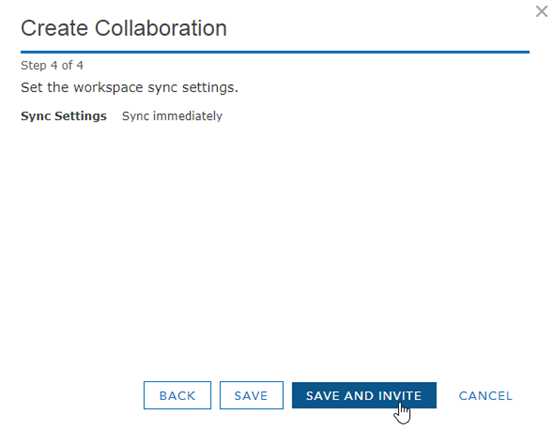Click SAVE AND INVITE

pos(364,395)
